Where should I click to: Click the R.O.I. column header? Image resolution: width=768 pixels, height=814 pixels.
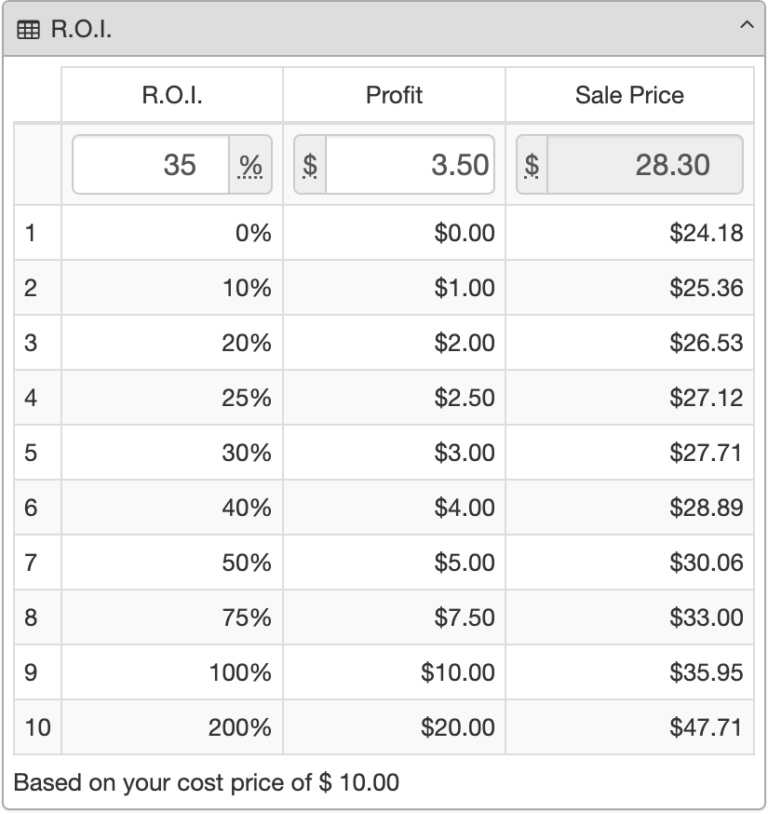pyautogui.click(x=170, y=95)
